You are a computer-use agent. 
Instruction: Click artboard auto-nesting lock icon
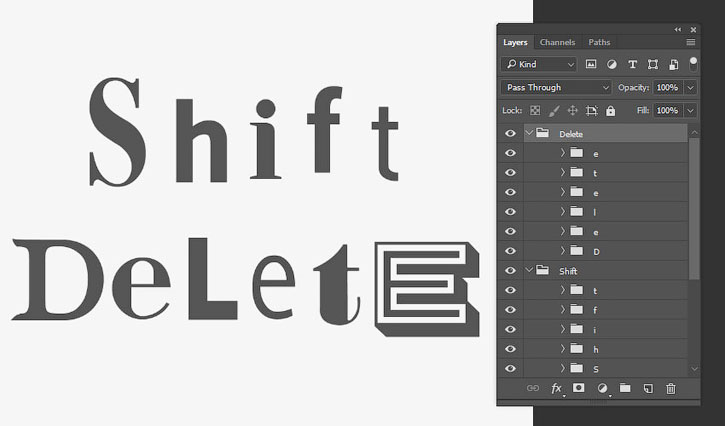tap(591, 111)
